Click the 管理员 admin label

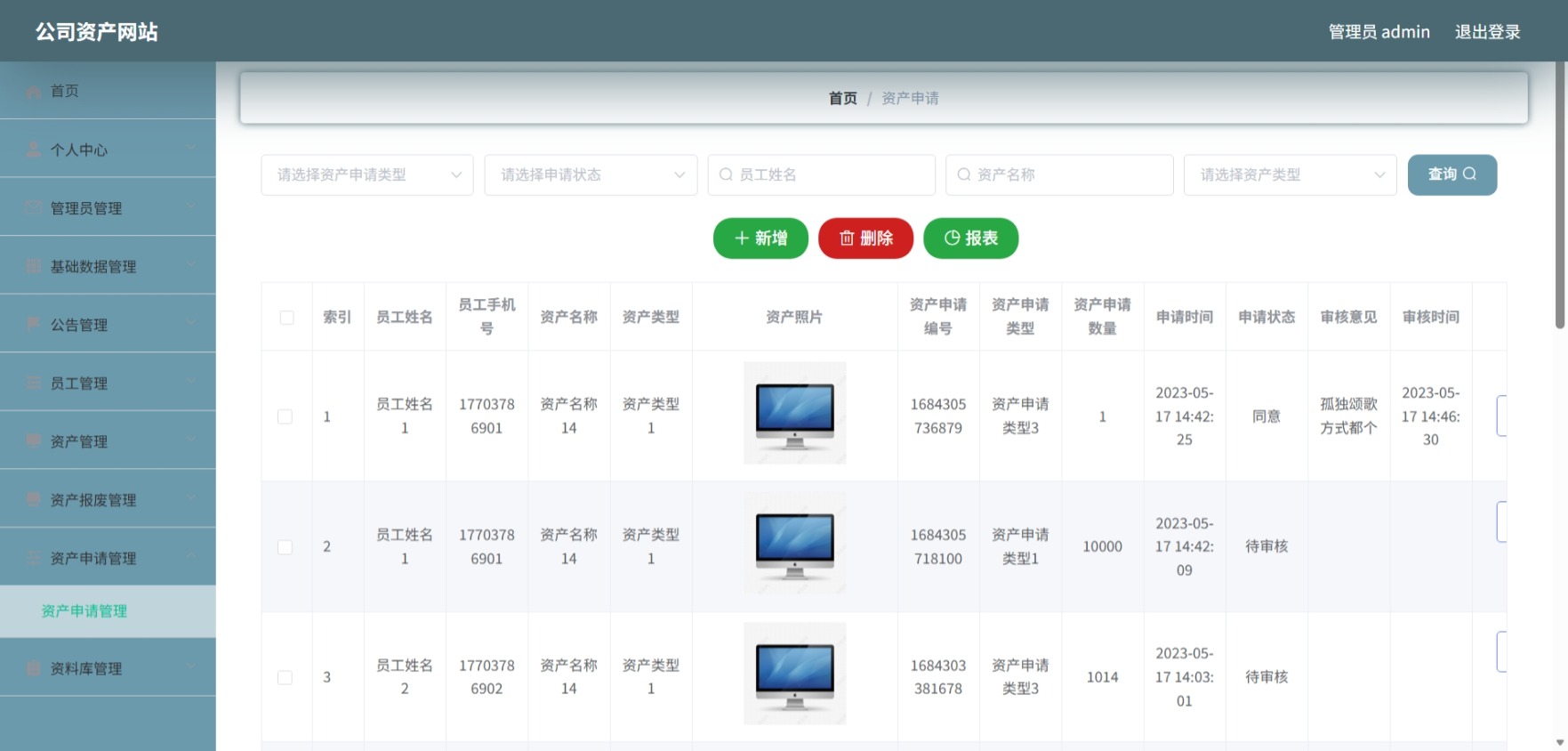[x=1379, y=32]
